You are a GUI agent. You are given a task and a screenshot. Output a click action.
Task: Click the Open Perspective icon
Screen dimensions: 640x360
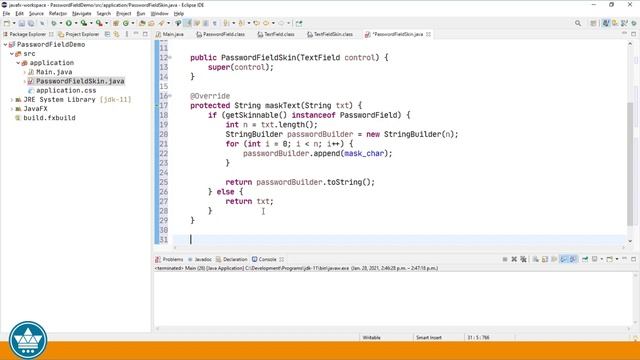tap(593, 23)
